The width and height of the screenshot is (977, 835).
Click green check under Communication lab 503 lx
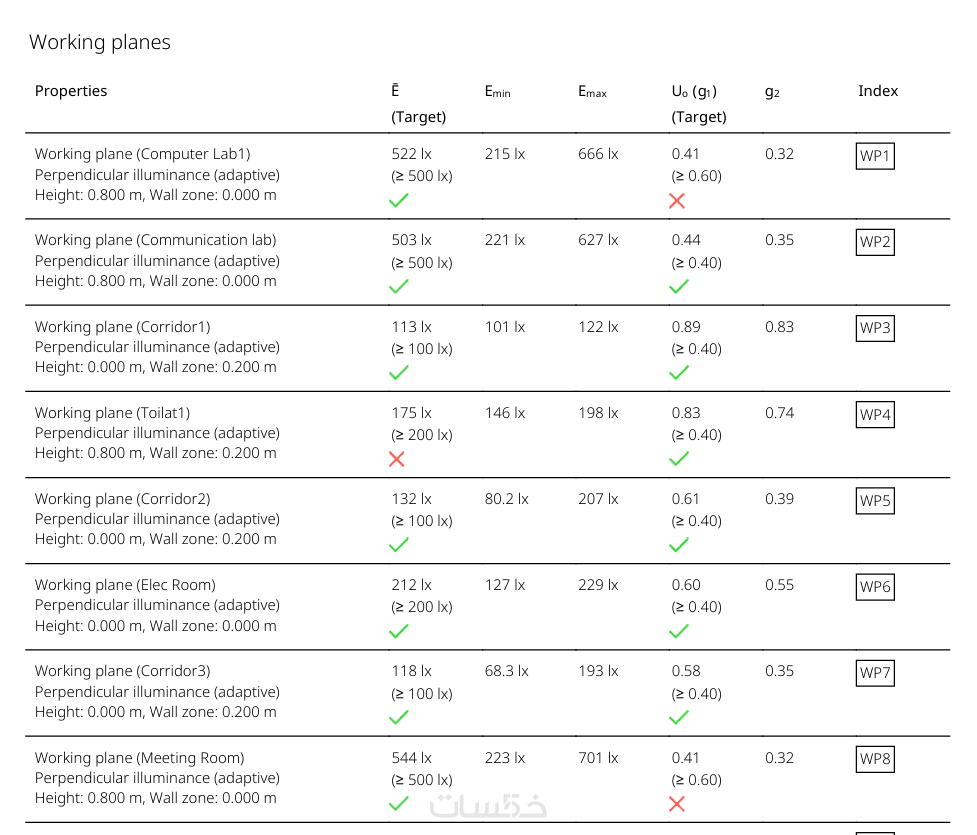pos(398,287)
